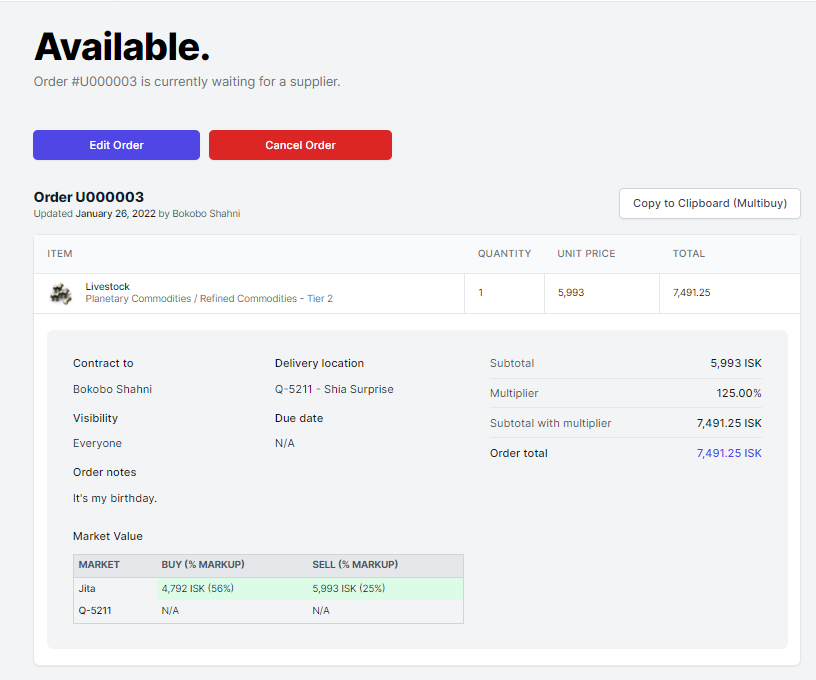This screenshot has width=816, height=680.
Task: Click the ITEM column header
Action: [60, 253]
